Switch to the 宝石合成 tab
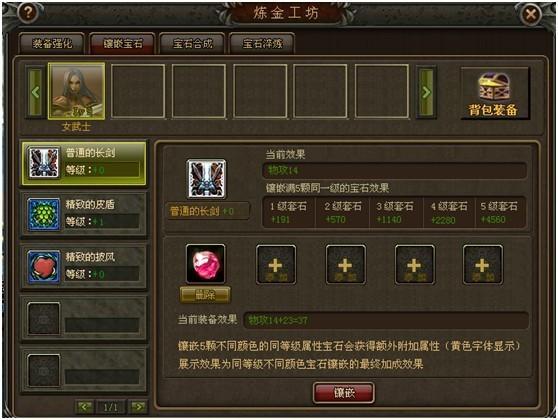This screenshot has width=558, height=420. (192, 43)
